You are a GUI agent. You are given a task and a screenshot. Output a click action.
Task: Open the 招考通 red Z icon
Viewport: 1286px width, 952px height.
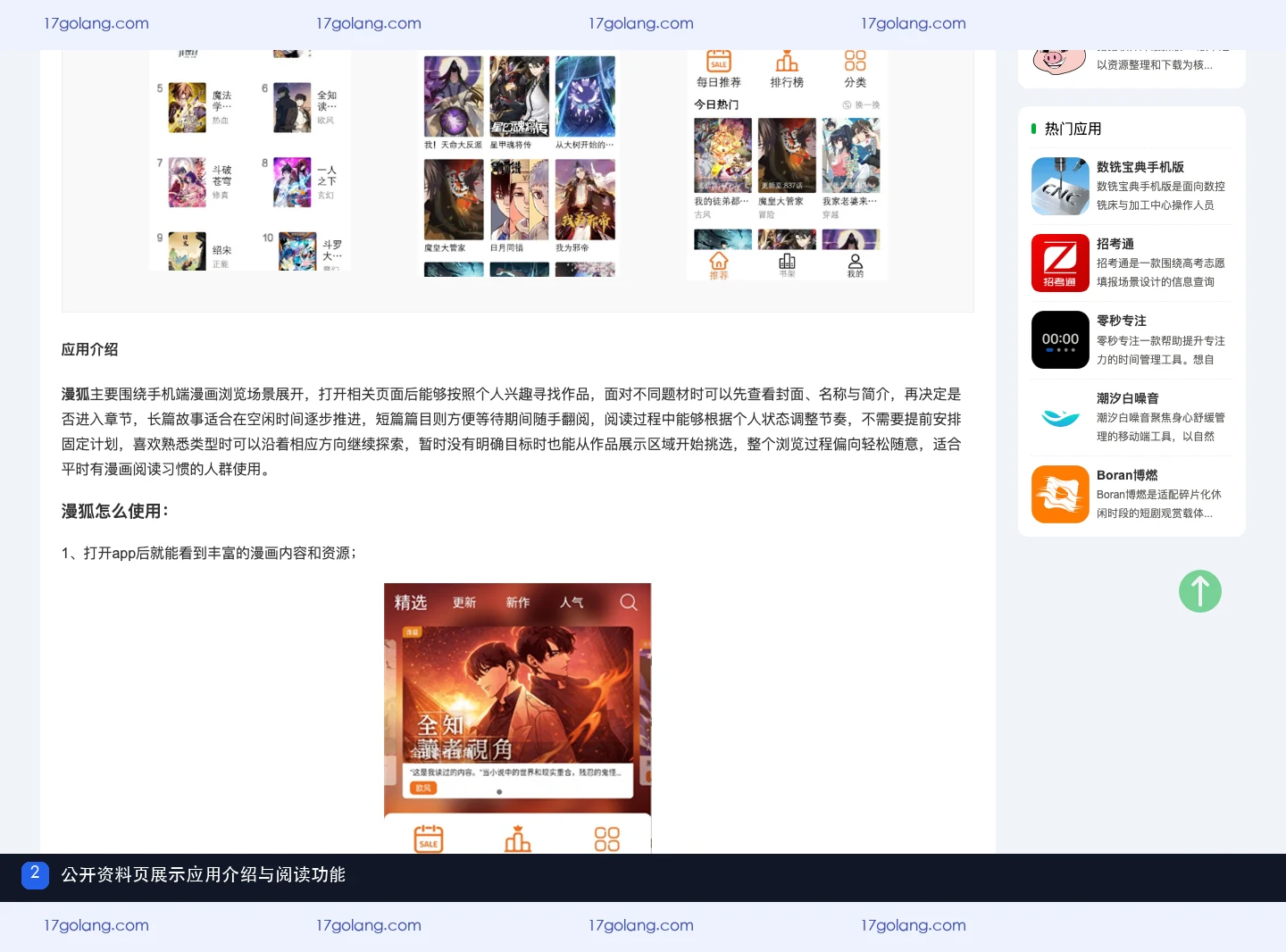coord(1060,263)
